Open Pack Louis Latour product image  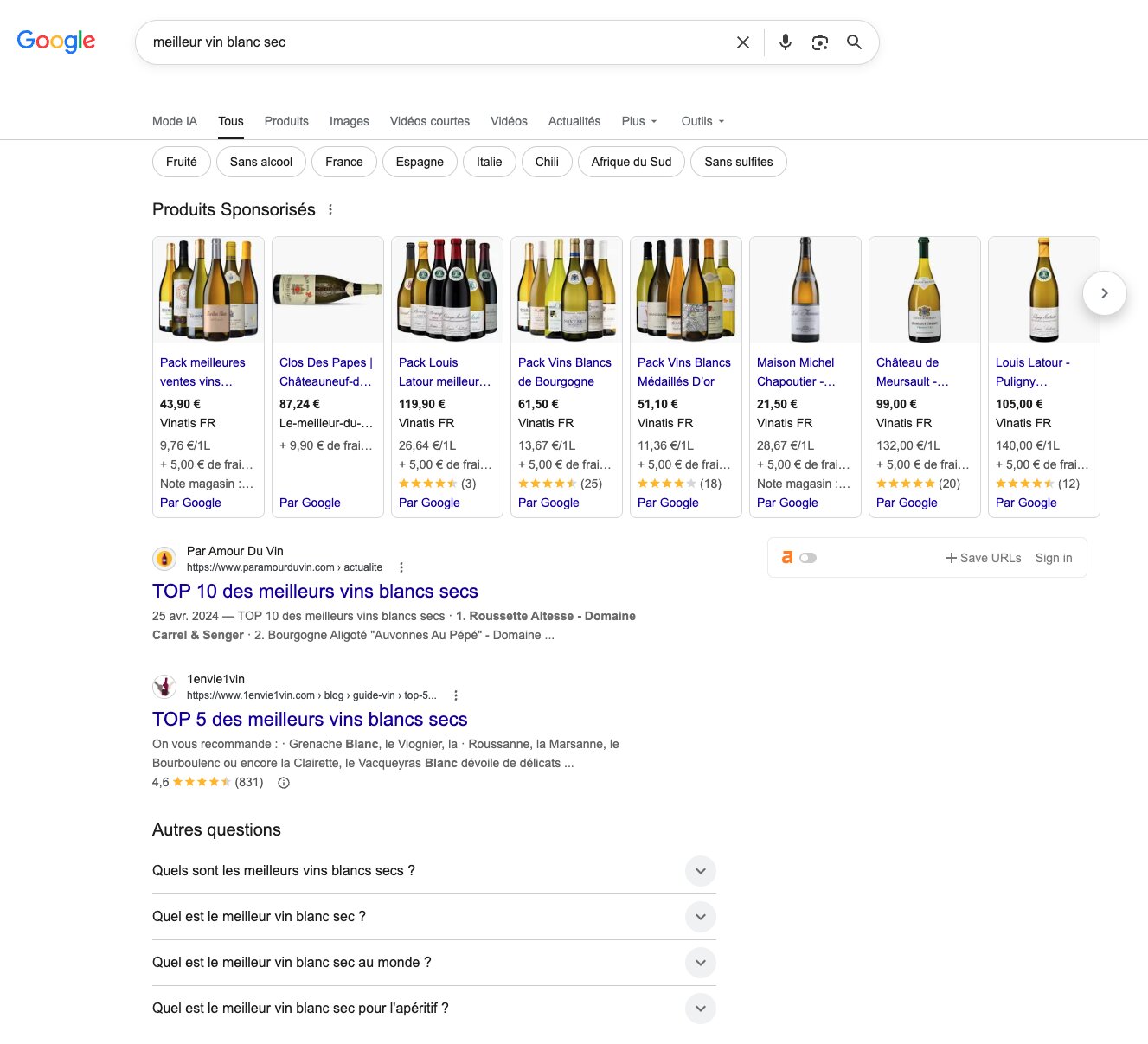tap(447, 289)
